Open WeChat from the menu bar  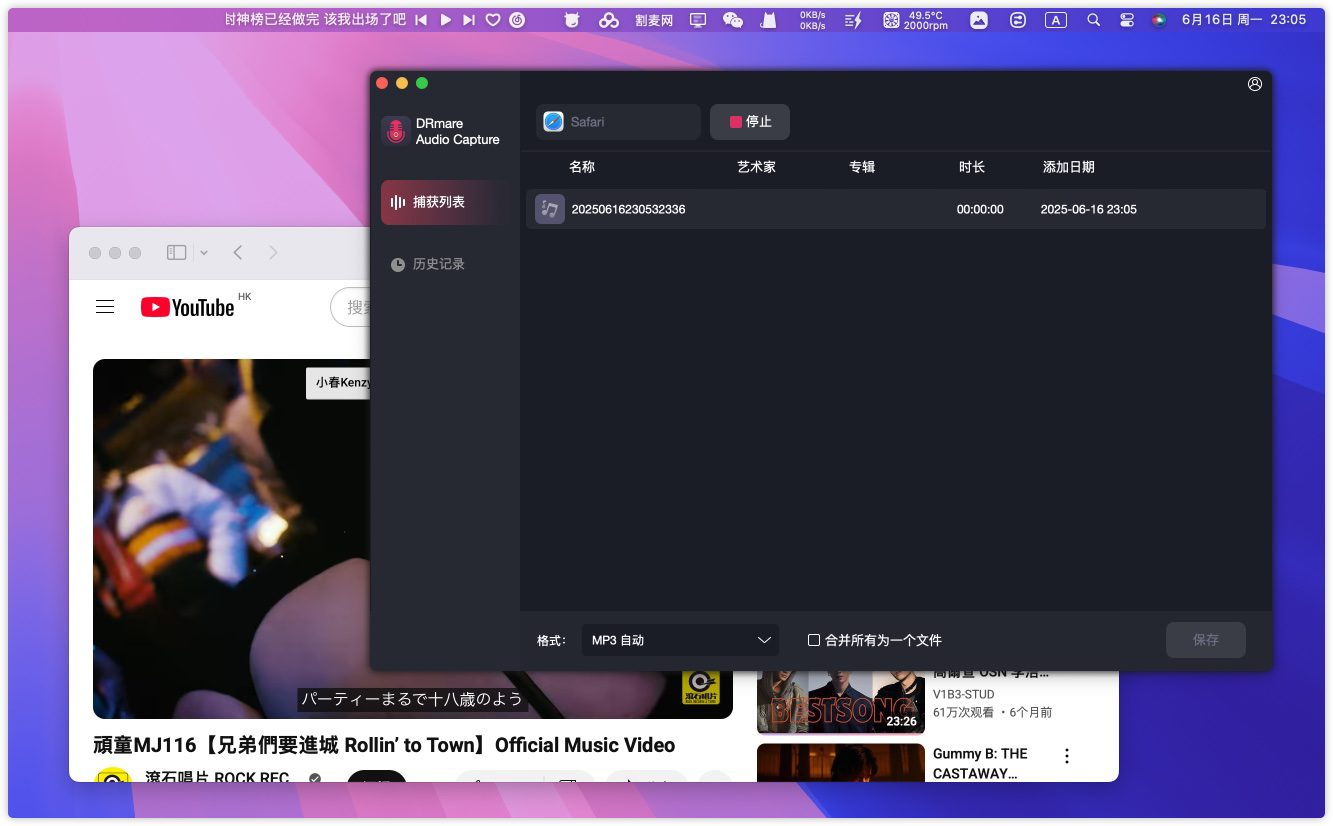[x=733, y=20]
